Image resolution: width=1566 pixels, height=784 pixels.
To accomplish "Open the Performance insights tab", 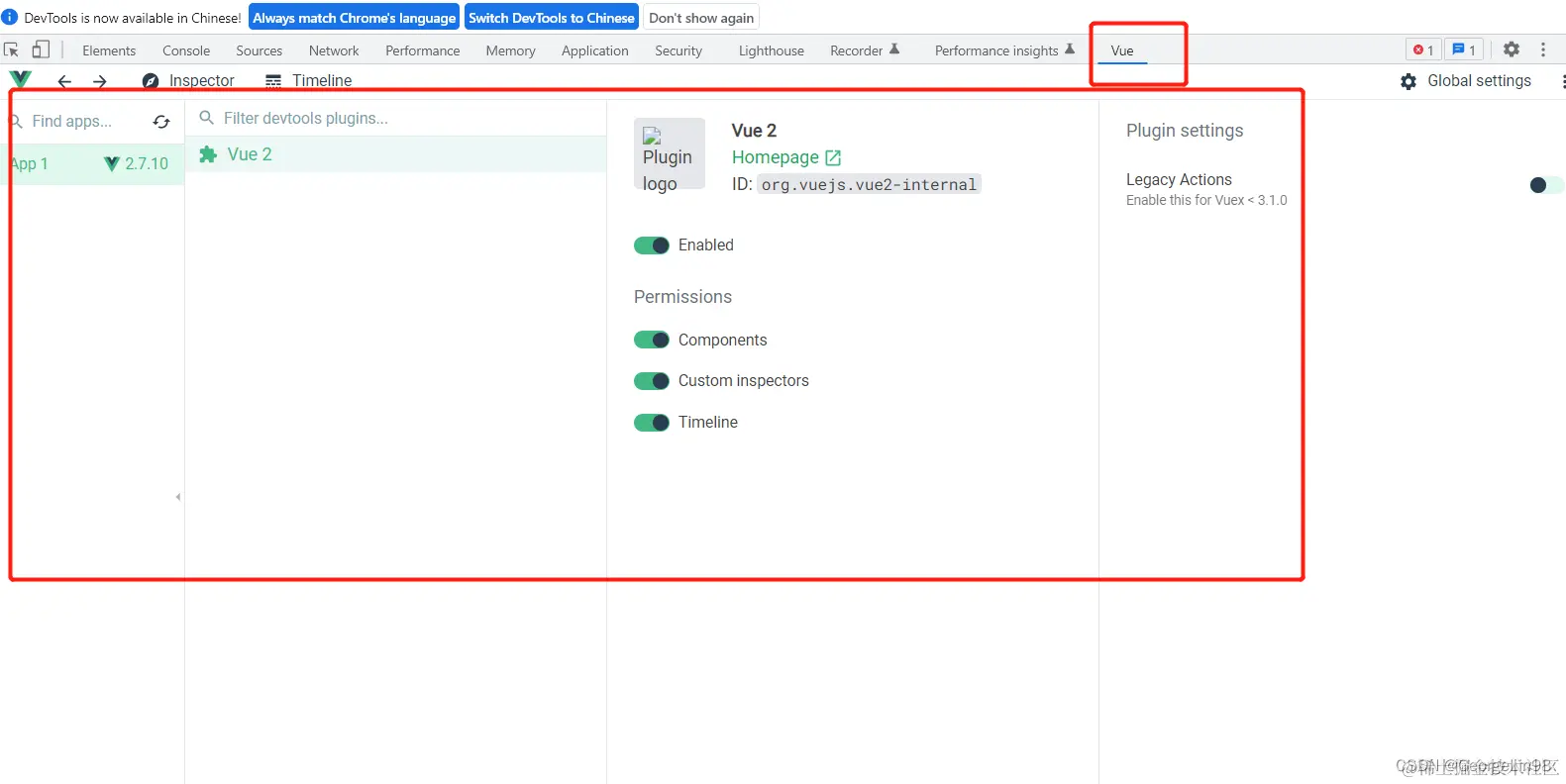I will (1004, 50).
